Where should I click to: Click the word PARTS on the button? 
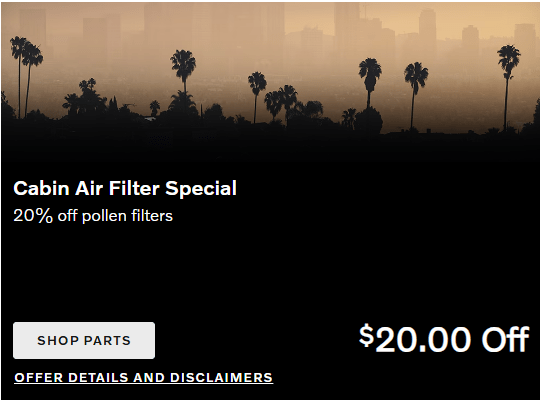pyautogui.click(x=107, y=341)
